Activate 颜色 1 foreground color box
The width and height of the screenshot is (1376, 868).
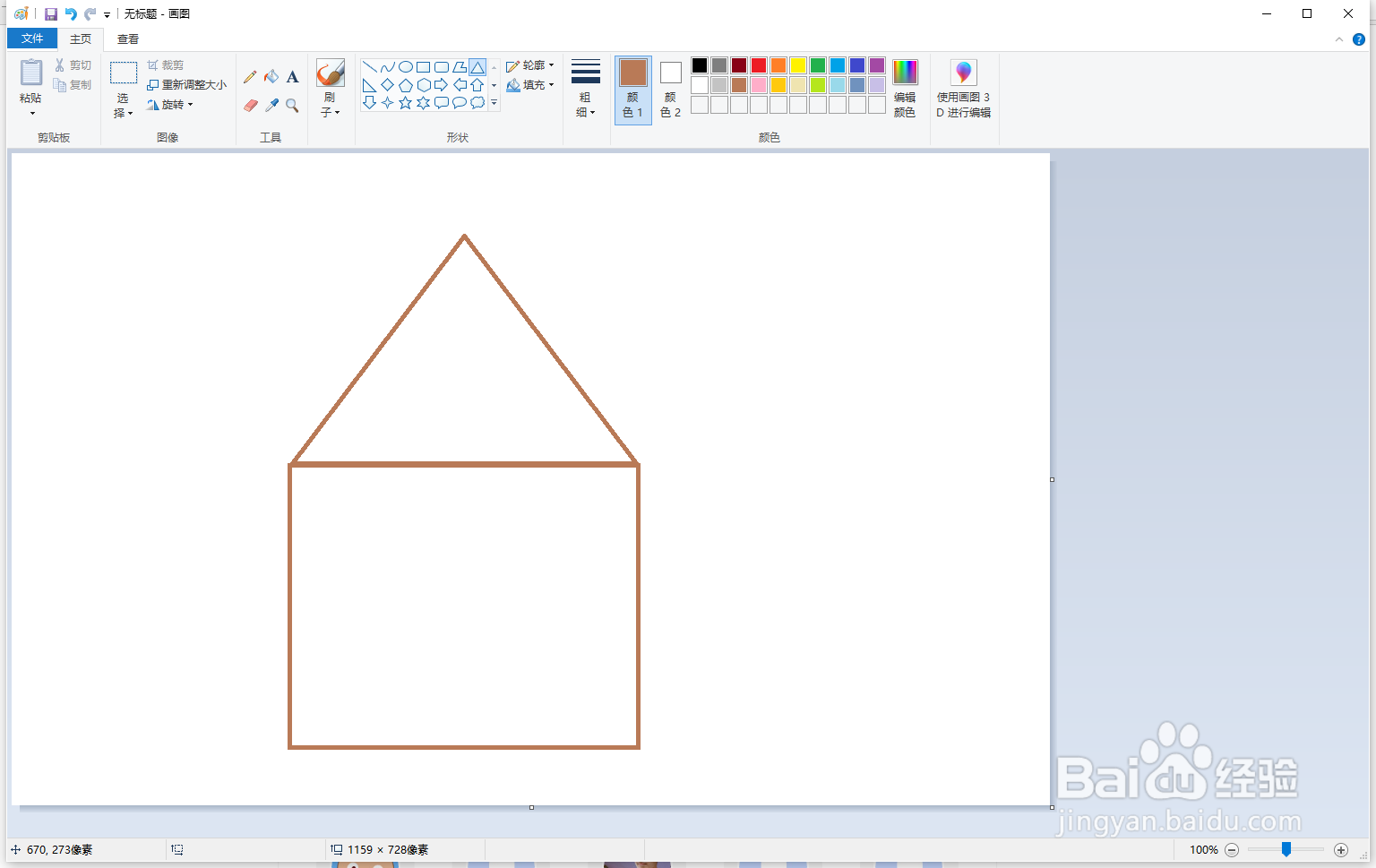pyautogui.click(x=633, y=90)
